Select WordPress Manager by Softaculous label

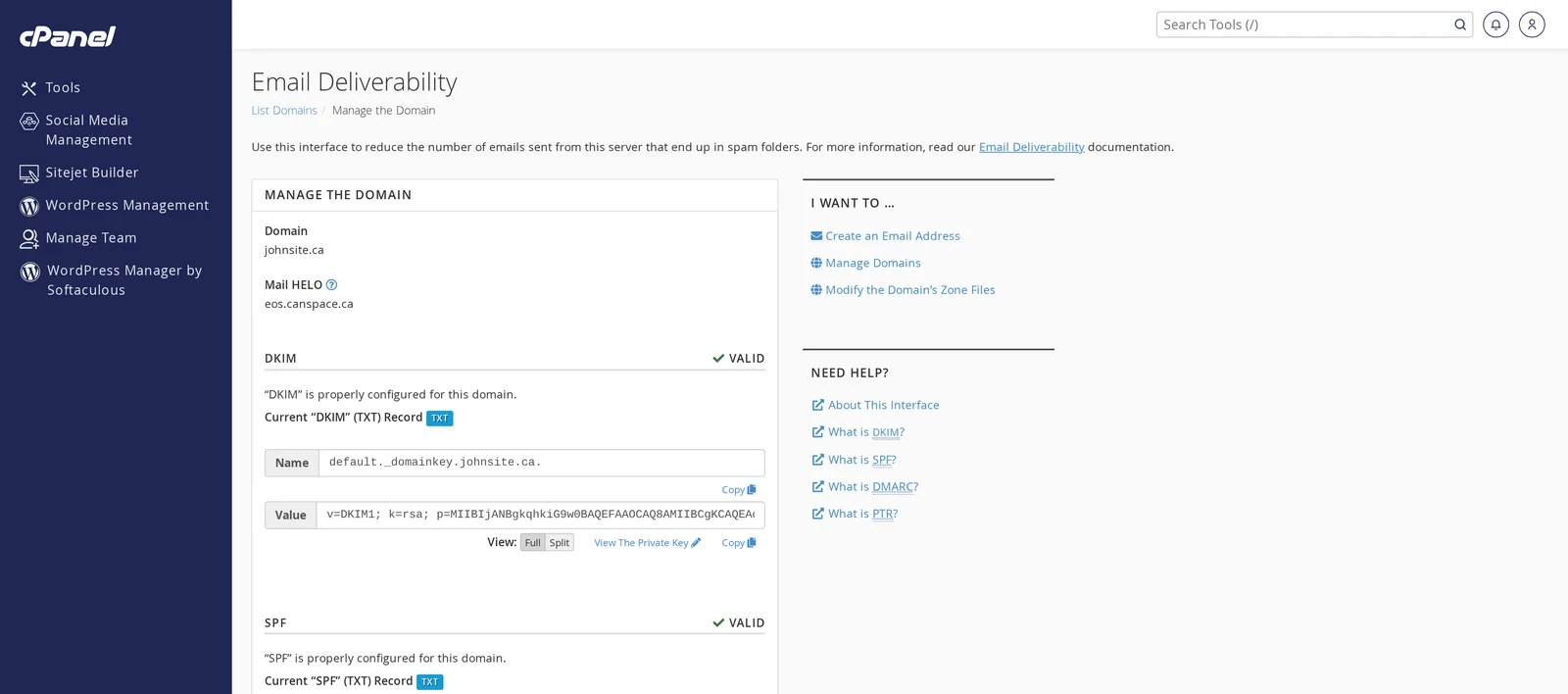click(x=124, y=280)
